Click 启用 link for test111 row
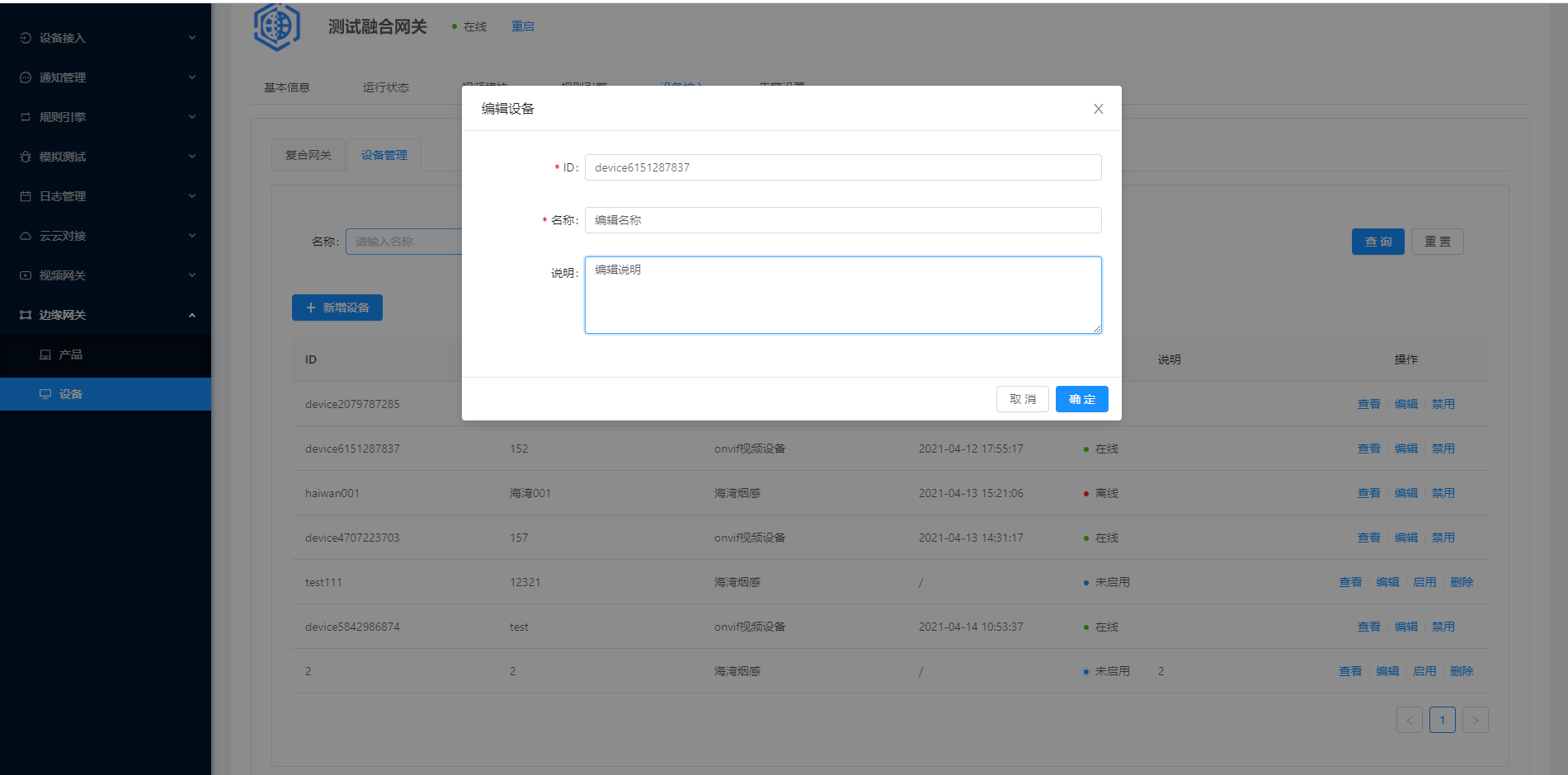The image size is (1568, 775). 1424,582
